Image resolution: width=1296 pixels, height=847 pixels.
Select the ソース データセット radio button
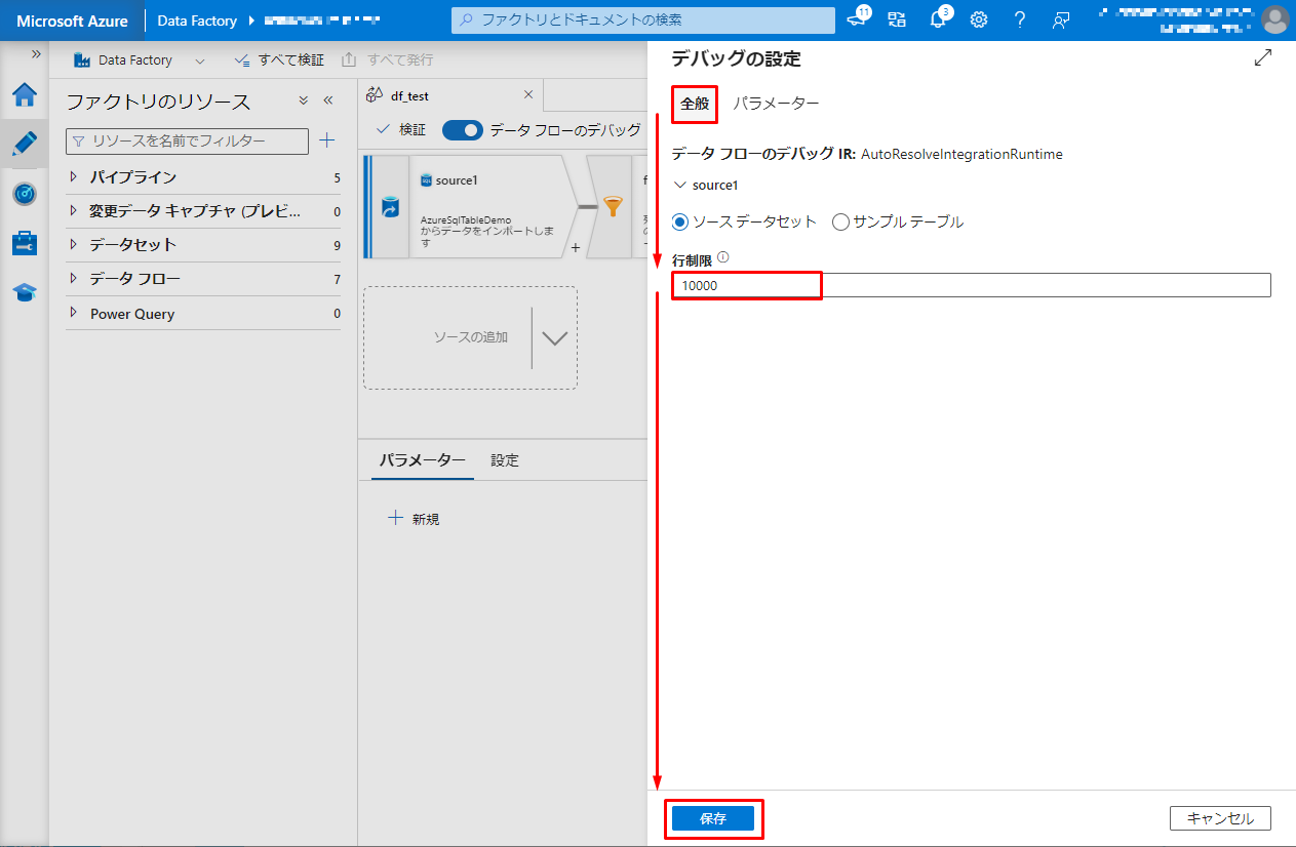pos(680,222)
